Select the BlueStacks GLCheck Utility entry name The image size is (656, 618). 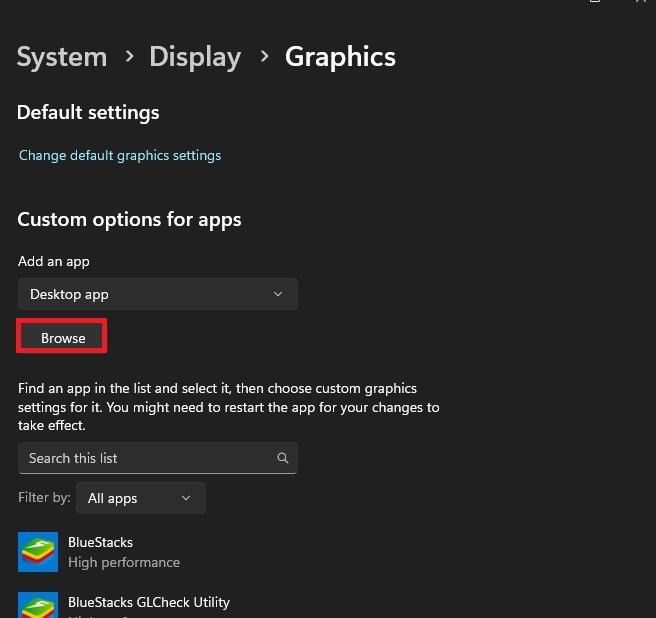[x=149, y=602]
